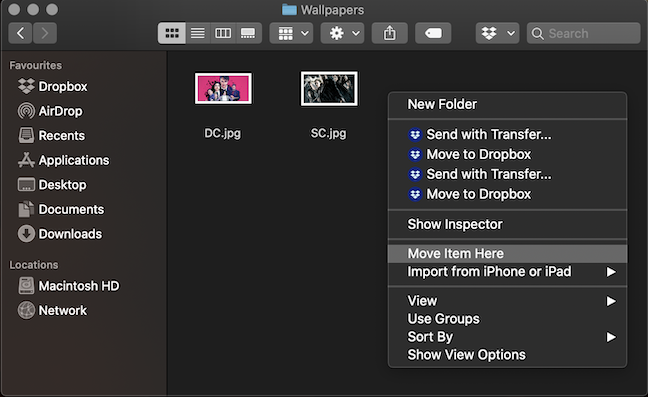Expand the Sort By submenu
Image resolution: width=648 pixels, height=397 pixels.
click(507, 337)
